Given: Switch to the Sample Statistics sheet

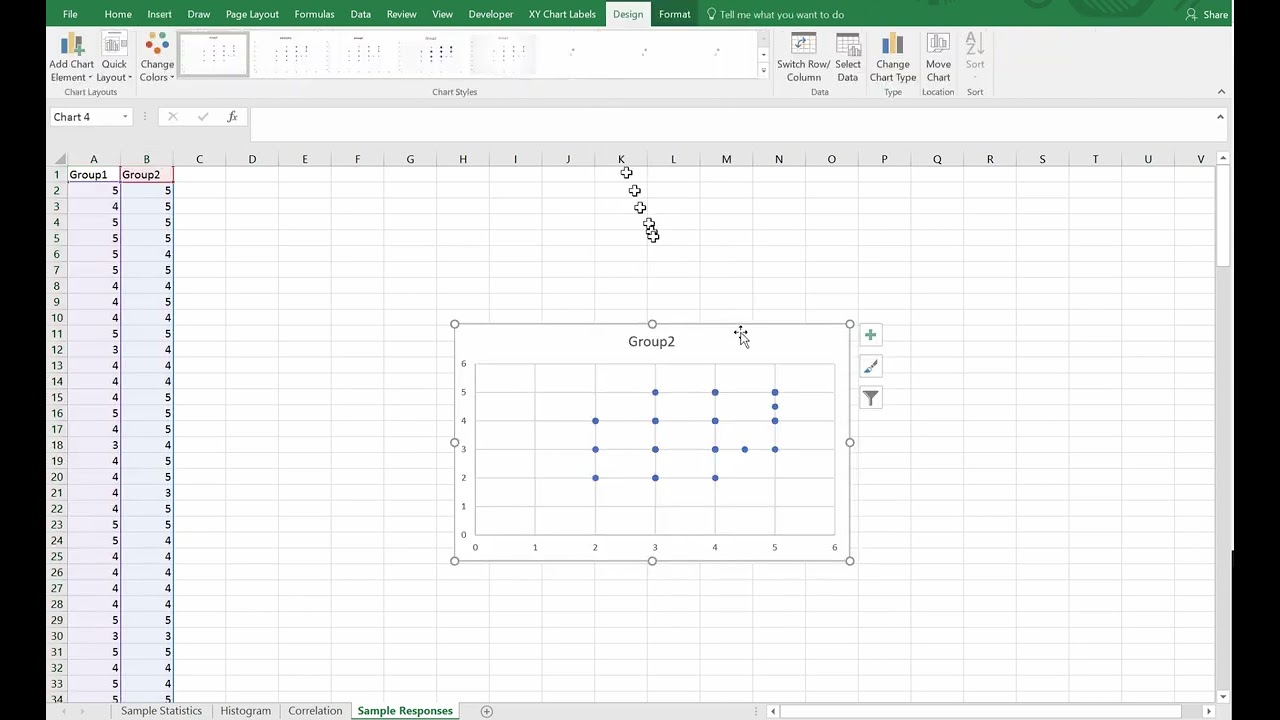Looking at the screenshot, I should click(161, 711).
